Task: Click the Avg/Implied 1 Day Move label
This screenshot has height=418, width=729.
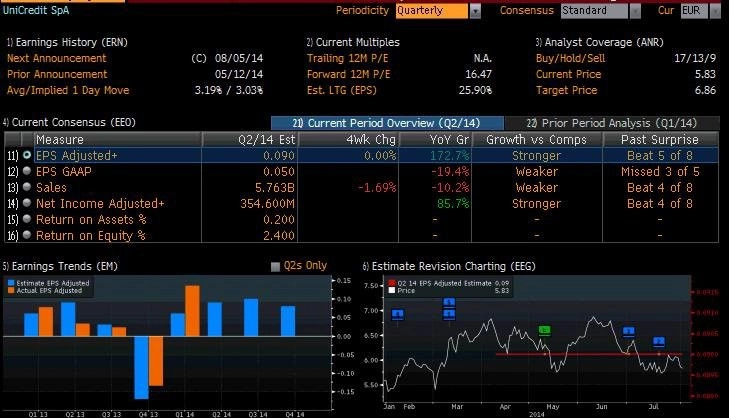Action: click(68, 90)
